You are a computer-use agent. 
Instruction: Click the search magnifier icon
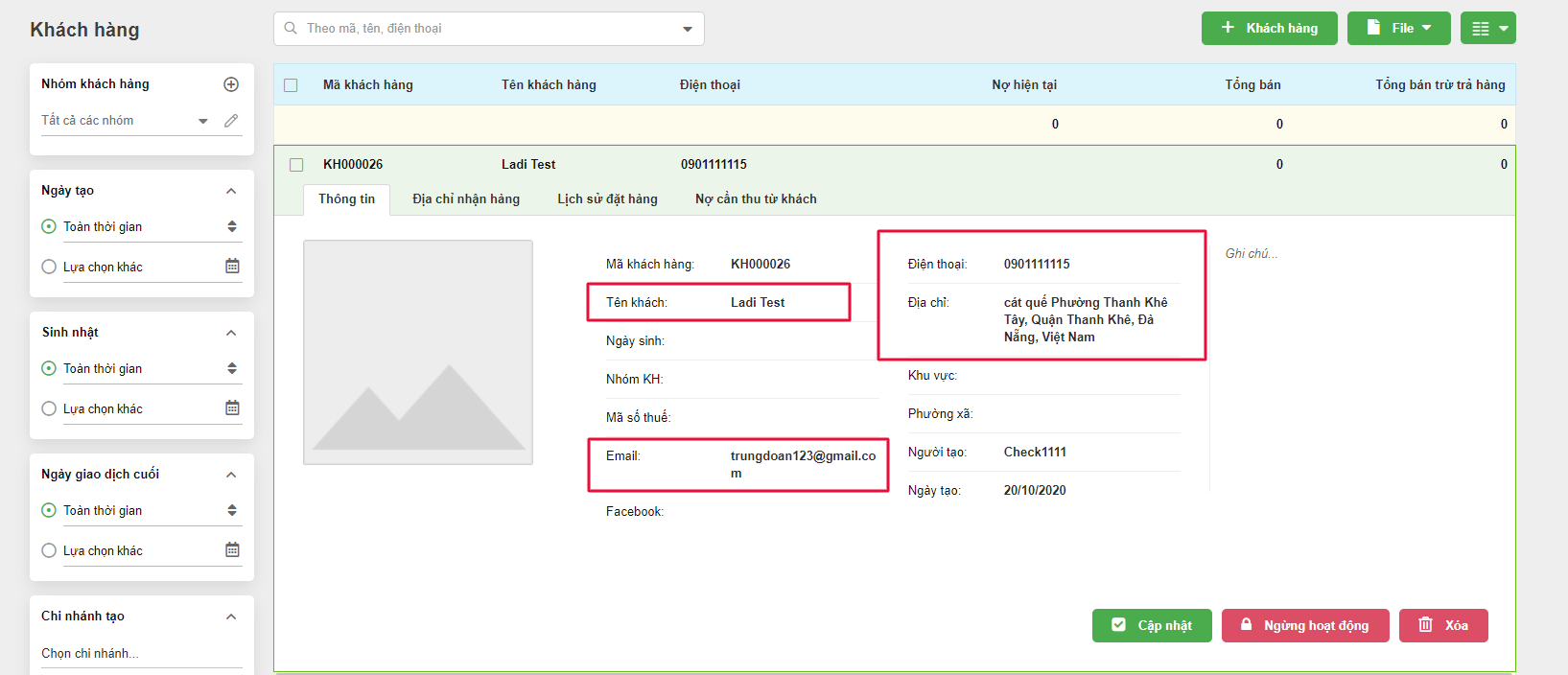tap(291, 29)
